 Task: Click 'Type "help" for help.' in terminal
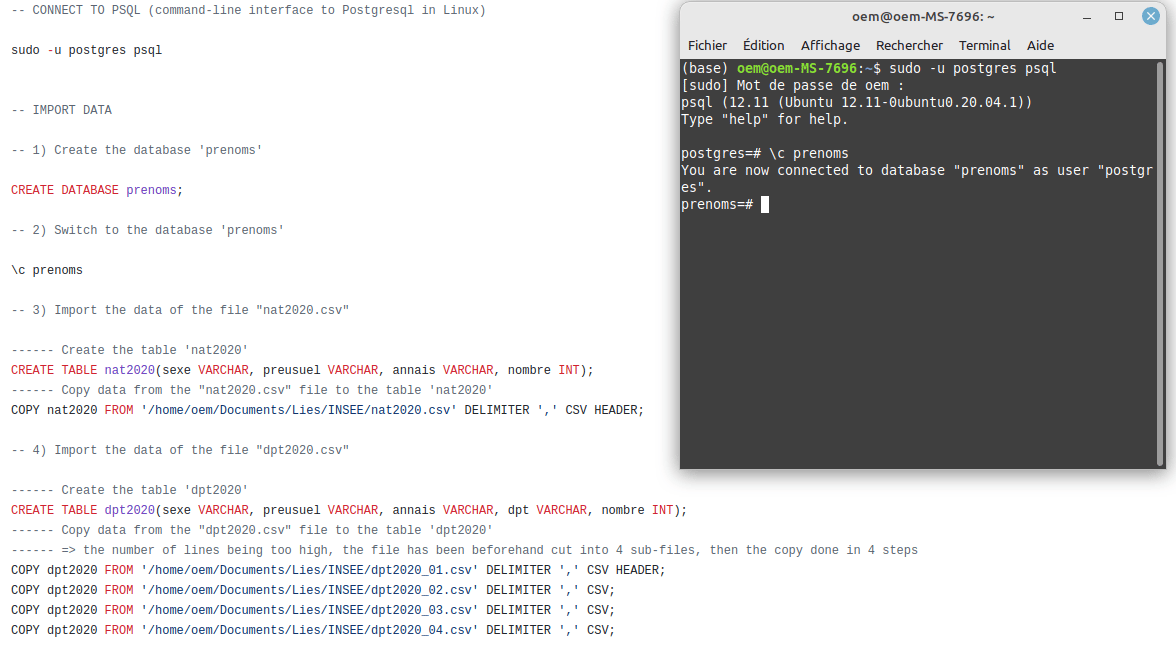764,119
